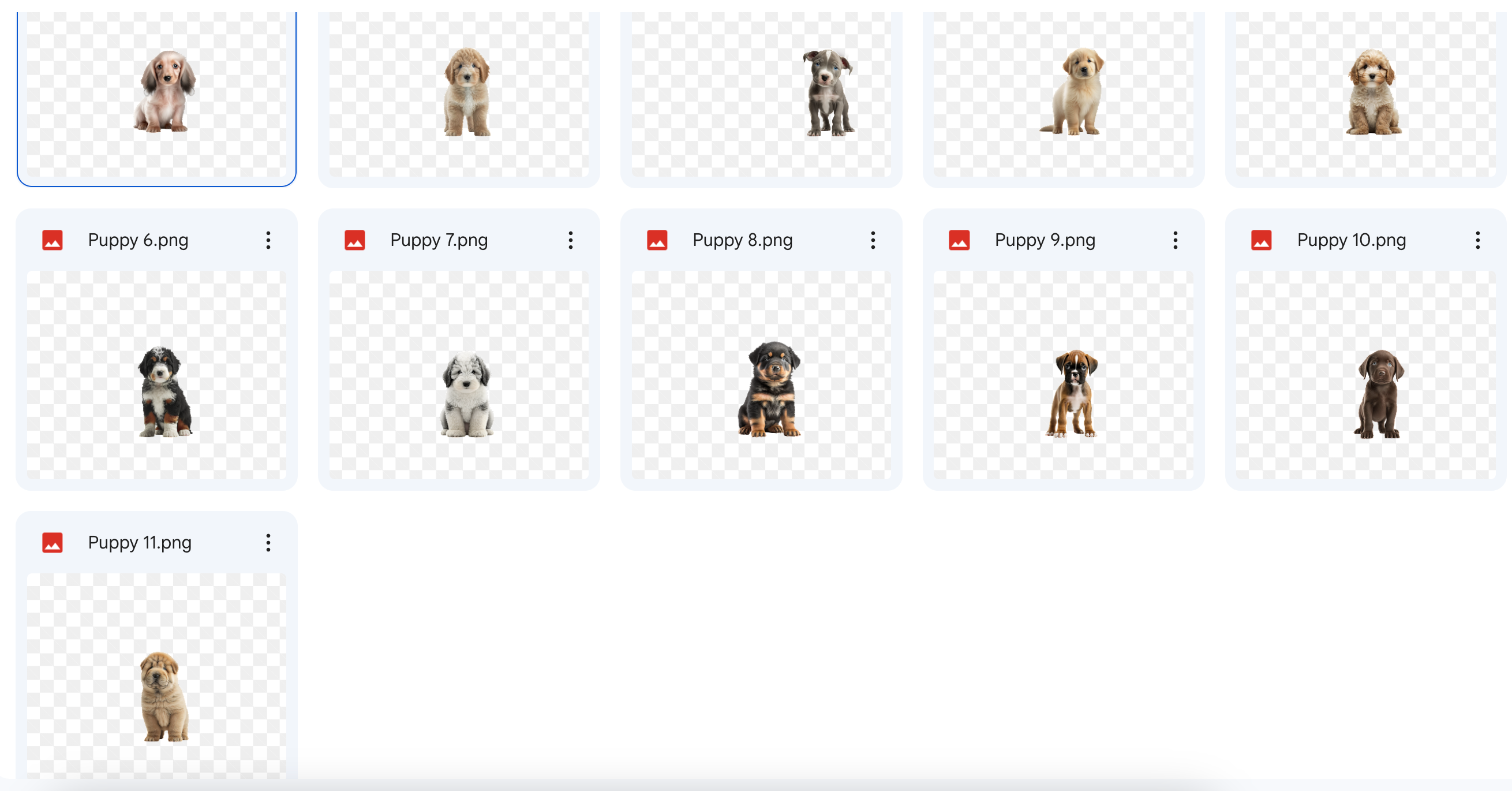The width and height of the screenshot is (1512, 791).
Task: Open the more actions menu for Puppy 6.png
Action: (x=268, y=240)
